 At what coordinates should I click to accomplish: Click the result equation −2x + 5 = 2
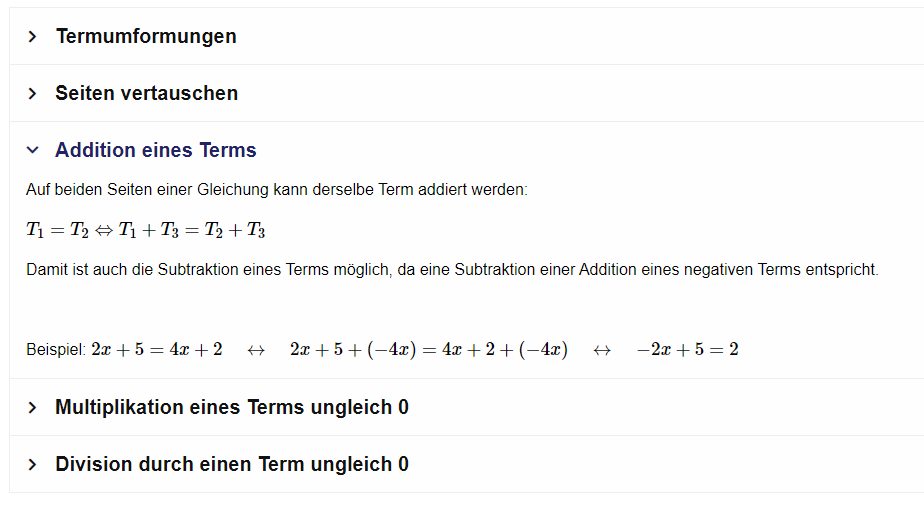coord(687,350)
